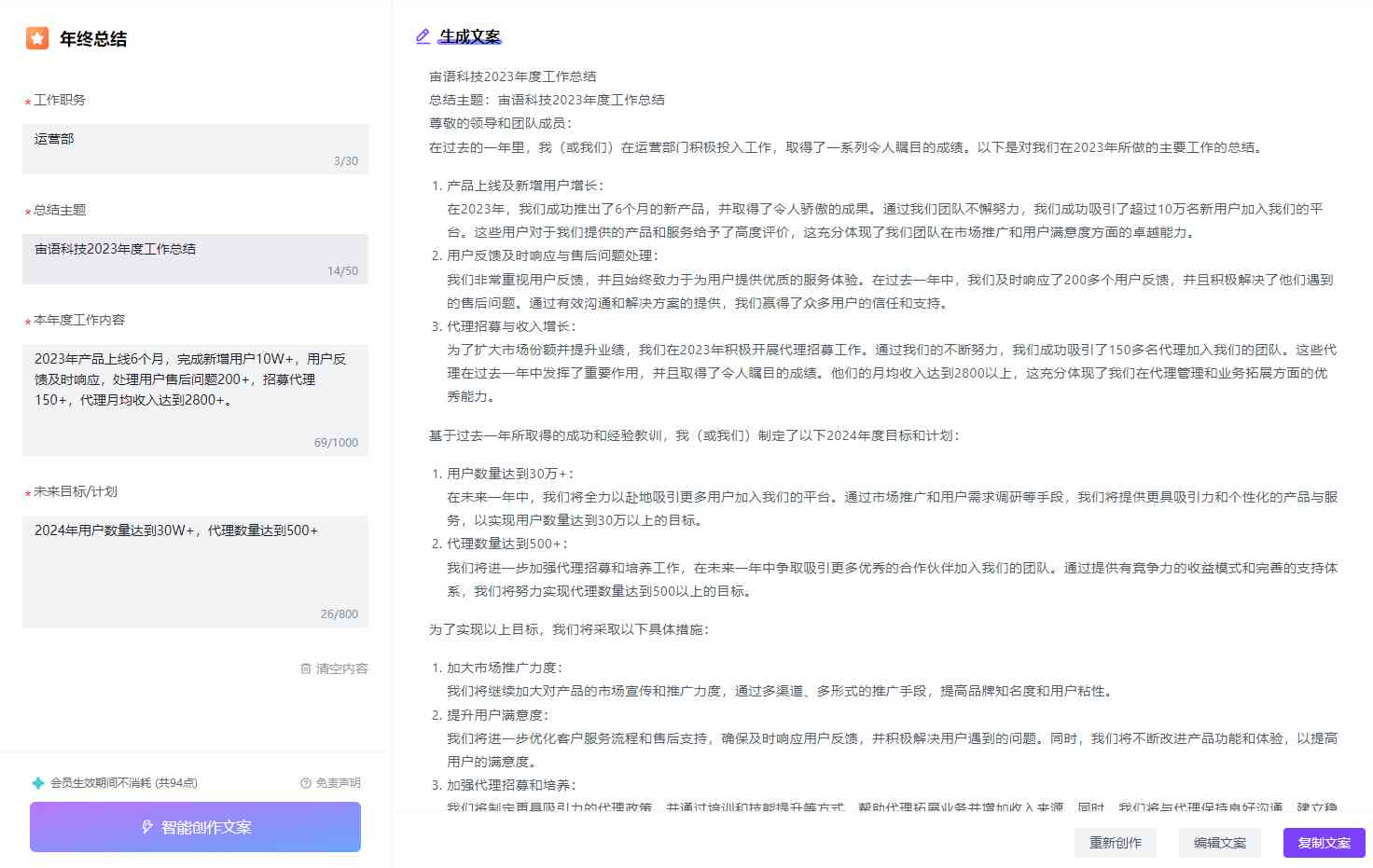Image resolution: width=1373 pixels, height=868 pixels.
Task: Click the 工作职务 input containing 运营部
Action: click(195, 149)
